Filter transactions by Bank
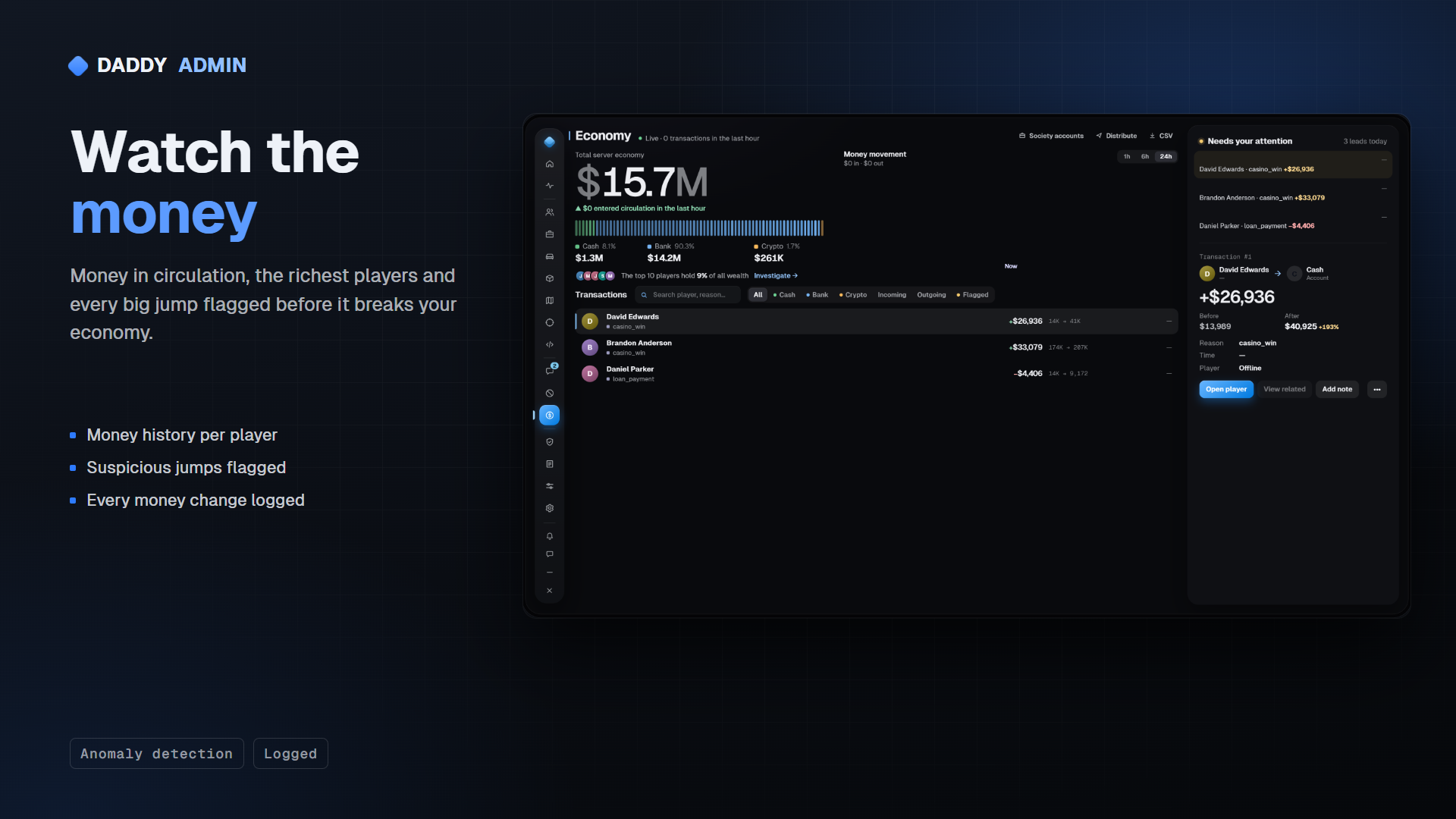Screen dimensions: 1456x819 tap(817, 295)
